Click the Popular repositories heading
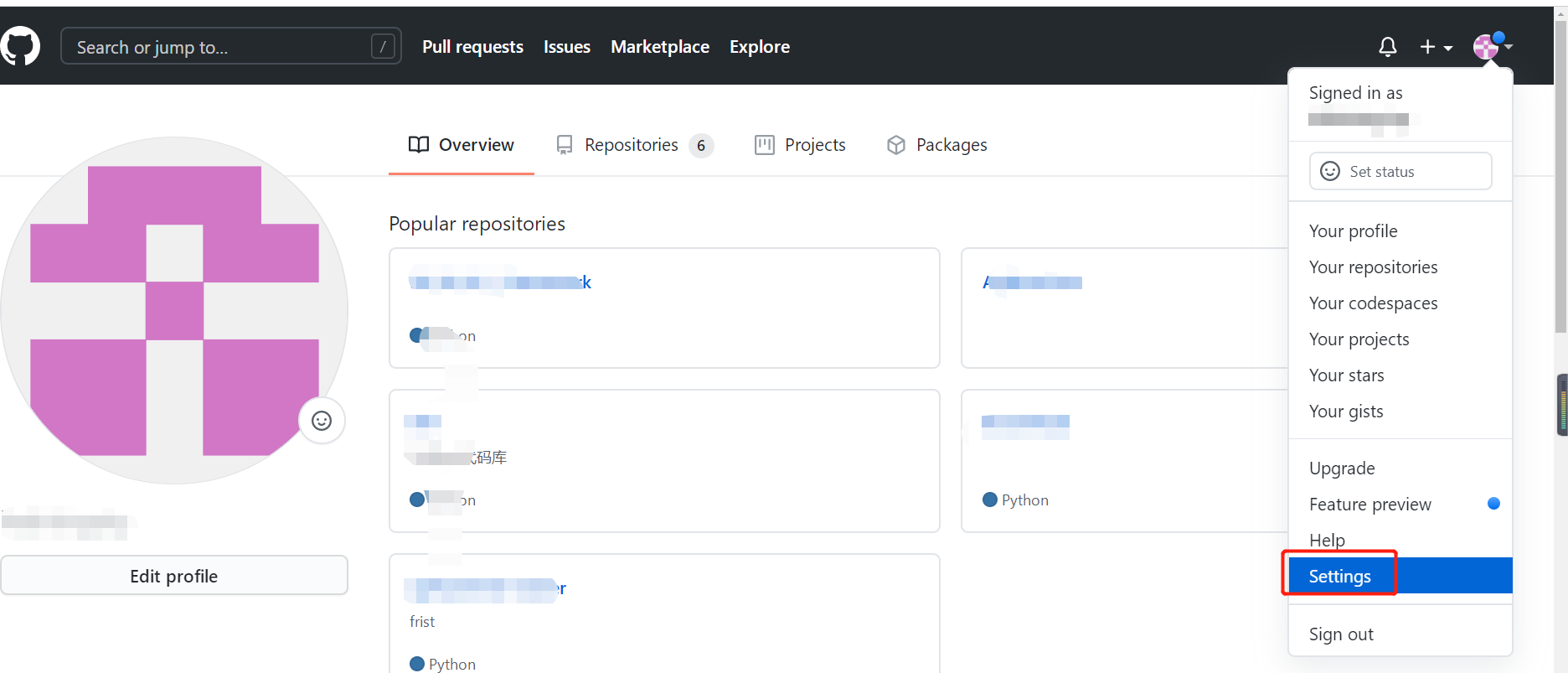The height and width of the screenshot is (673, 1568). point(477,224)
